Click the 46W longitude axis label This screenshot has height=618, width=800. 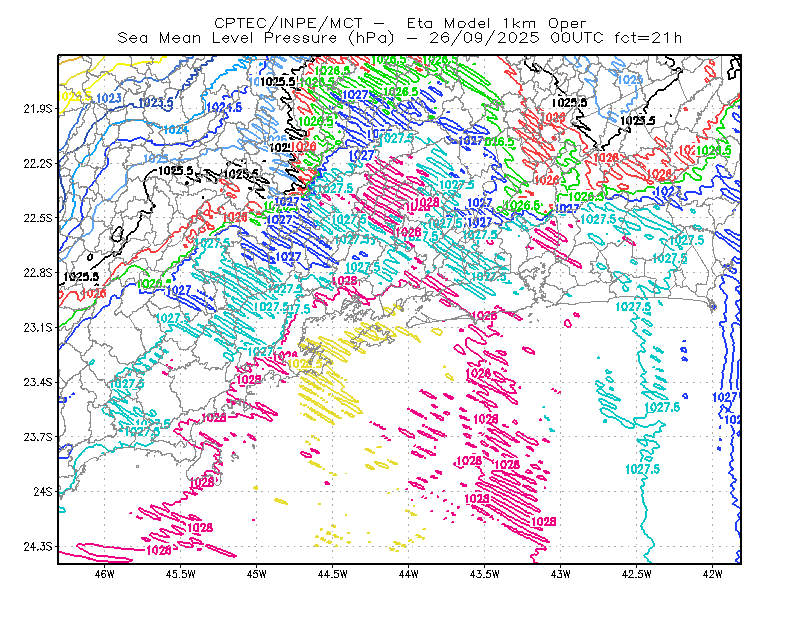point(105,574)
